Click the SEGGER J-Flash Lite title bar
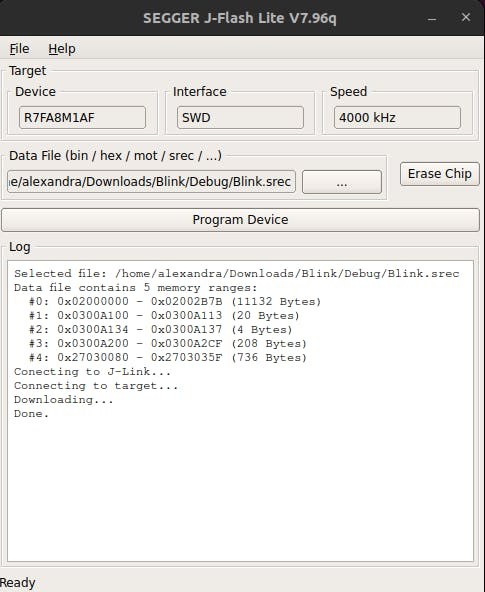The height and width of the screenshot is (592, 485). pyautogui.click(x=240, y=18)
